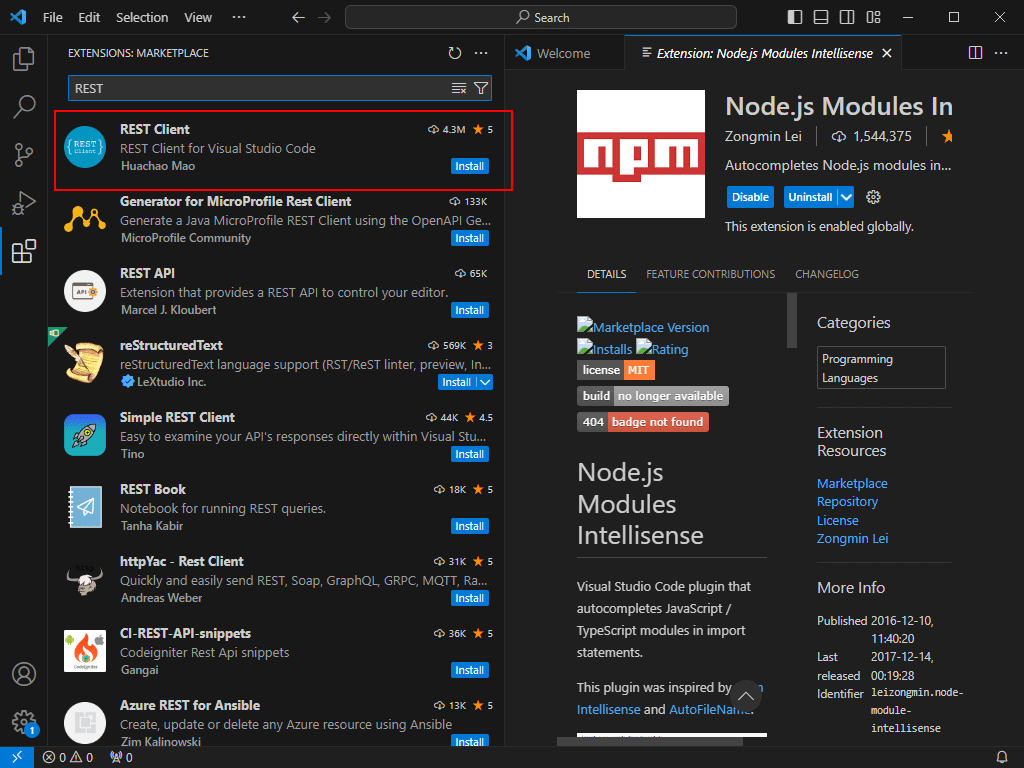The width and height of the screenshot is (1024, 768).
Task: Open the Accounts menu icon
Action: click(24, 674)
